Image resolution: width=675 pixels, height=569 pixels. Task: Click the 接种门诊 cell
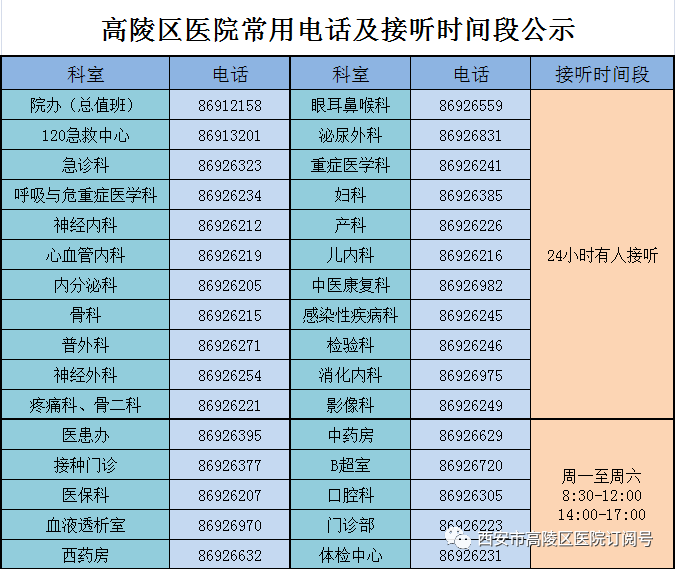click(x=85, y=465)
